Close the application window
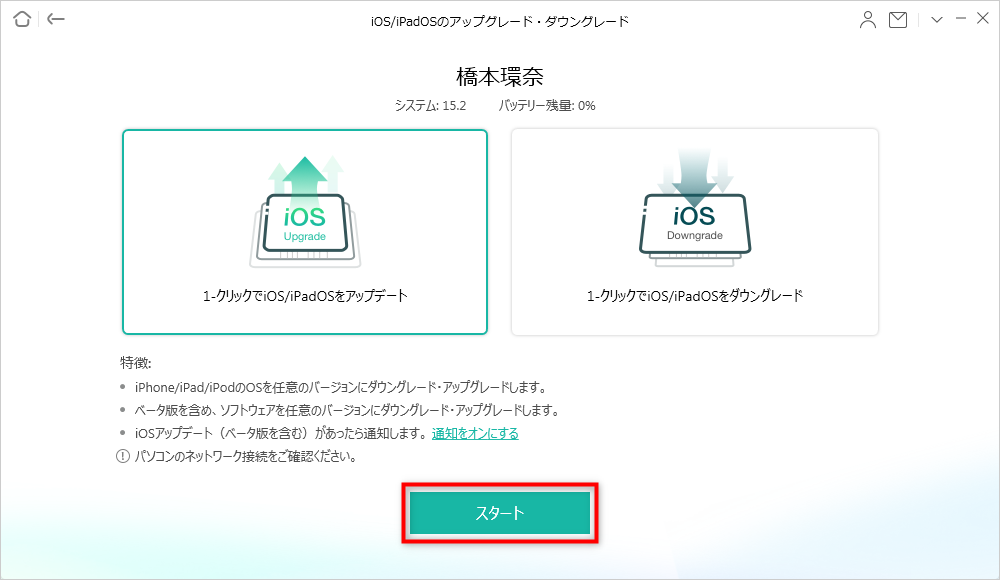The height and width of the screenshot is (580, 1000). pos(983,19)
